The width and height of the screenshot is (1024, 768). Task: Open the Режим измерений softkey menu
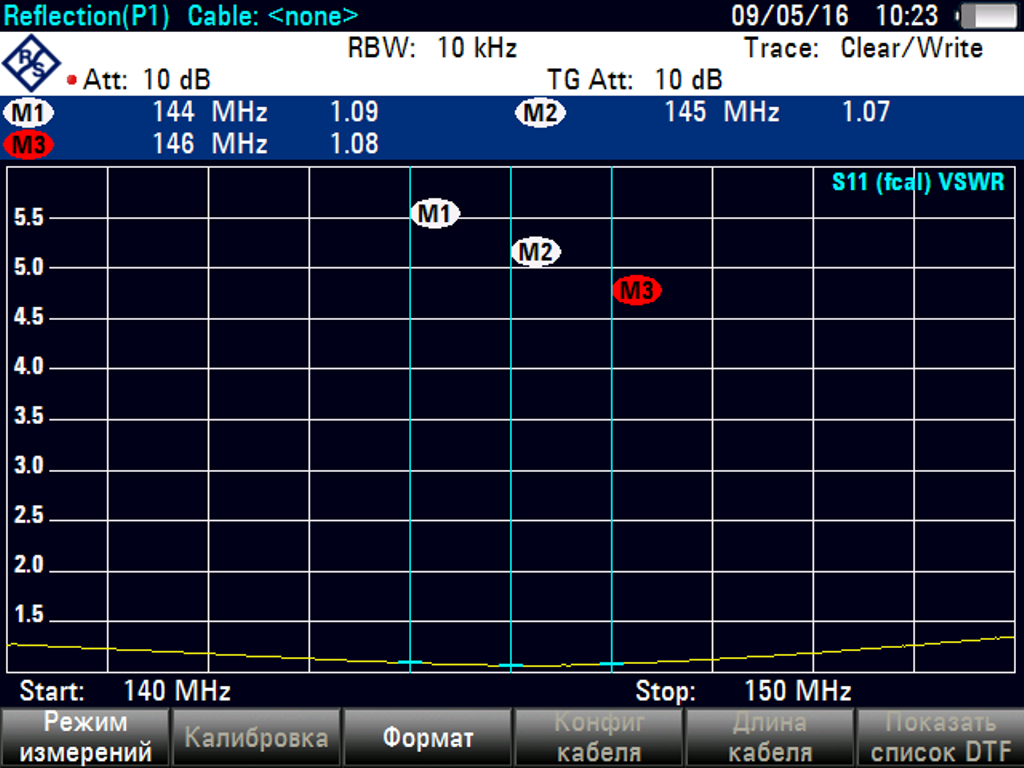click(85, 738)
